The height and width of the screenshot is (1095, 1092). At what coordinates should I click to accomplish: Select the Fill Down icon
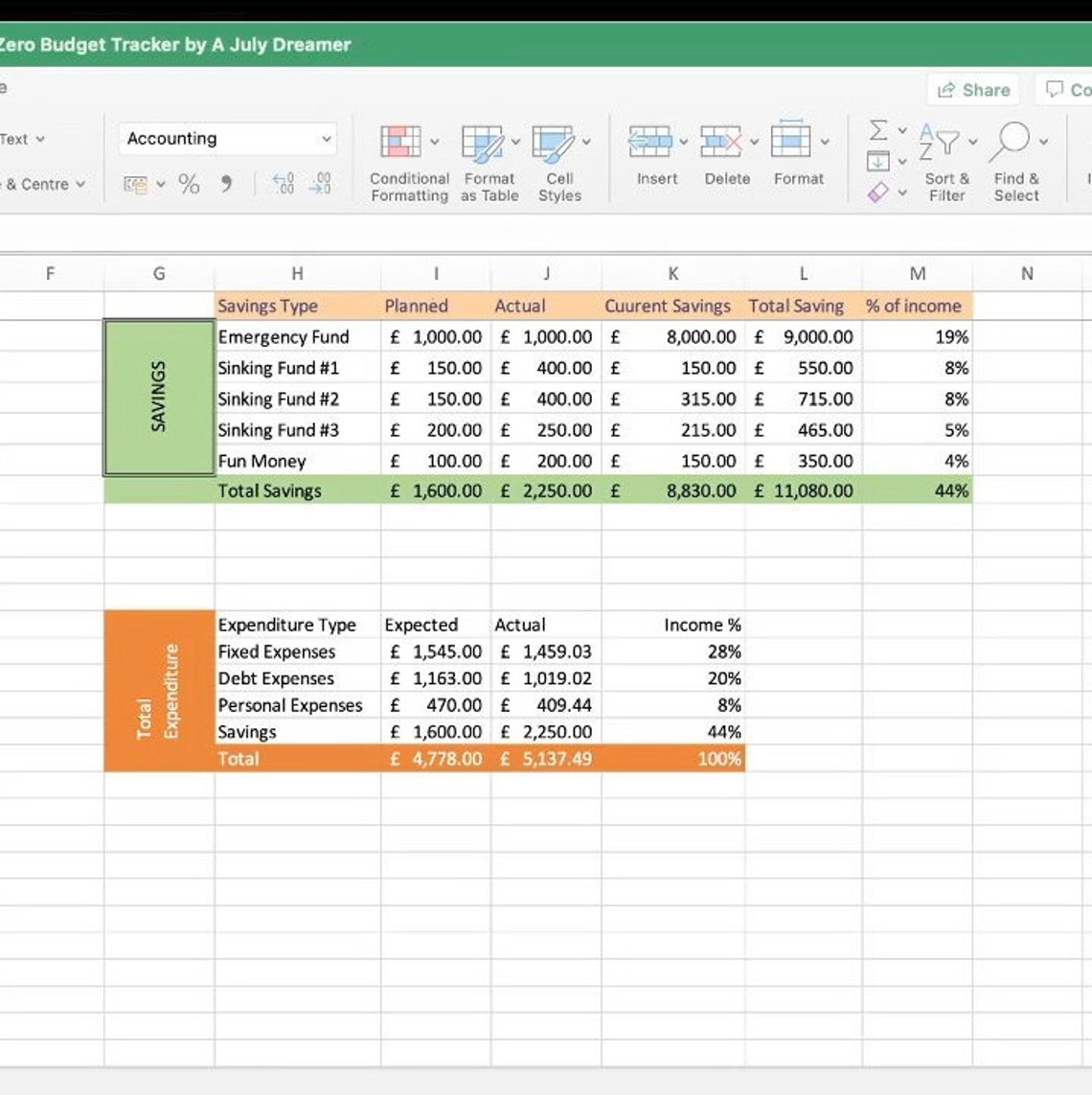(877, 161)
